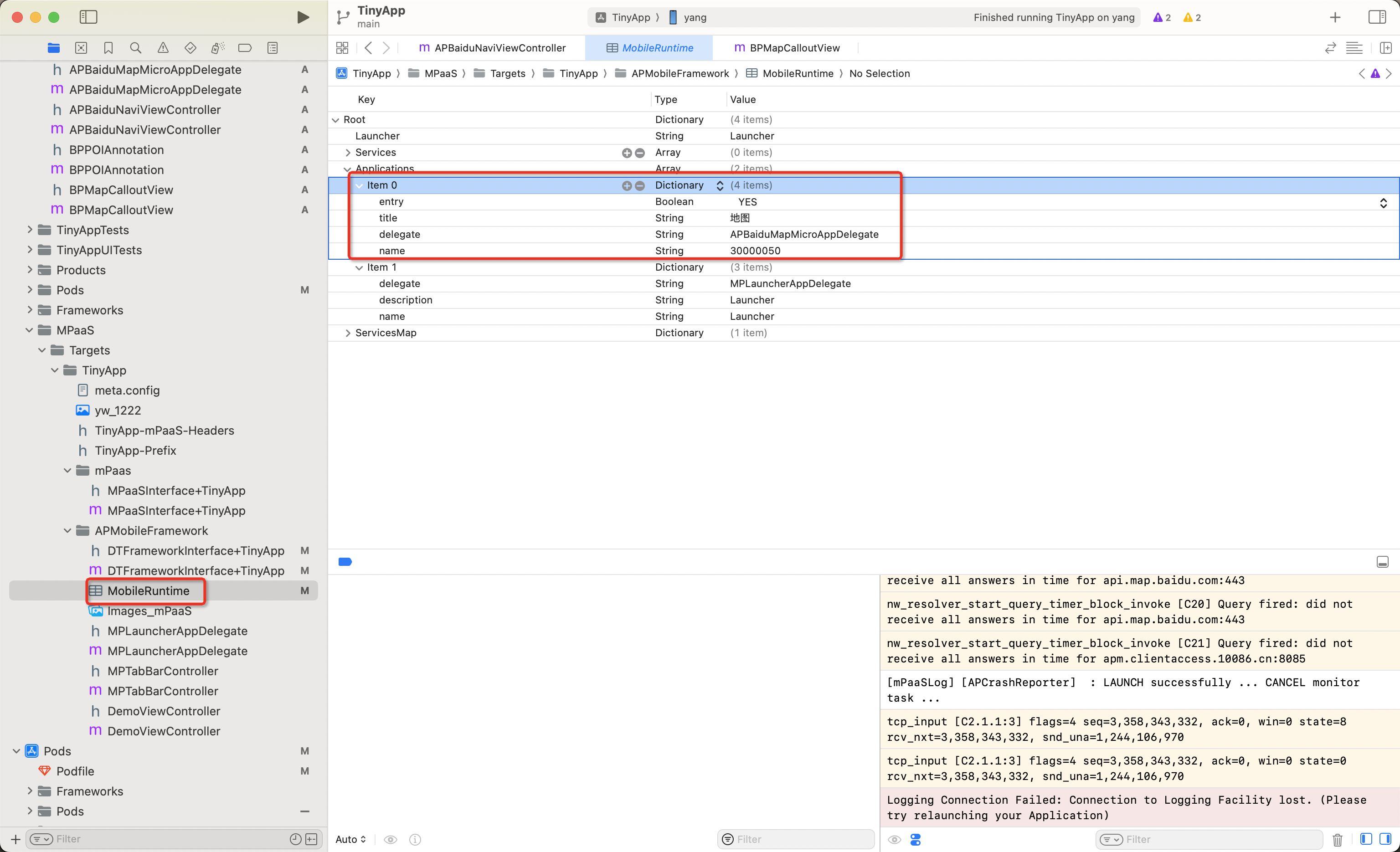Expand the TinyAppTests folder
This screenshot has height=852, width=1400.
30,230
